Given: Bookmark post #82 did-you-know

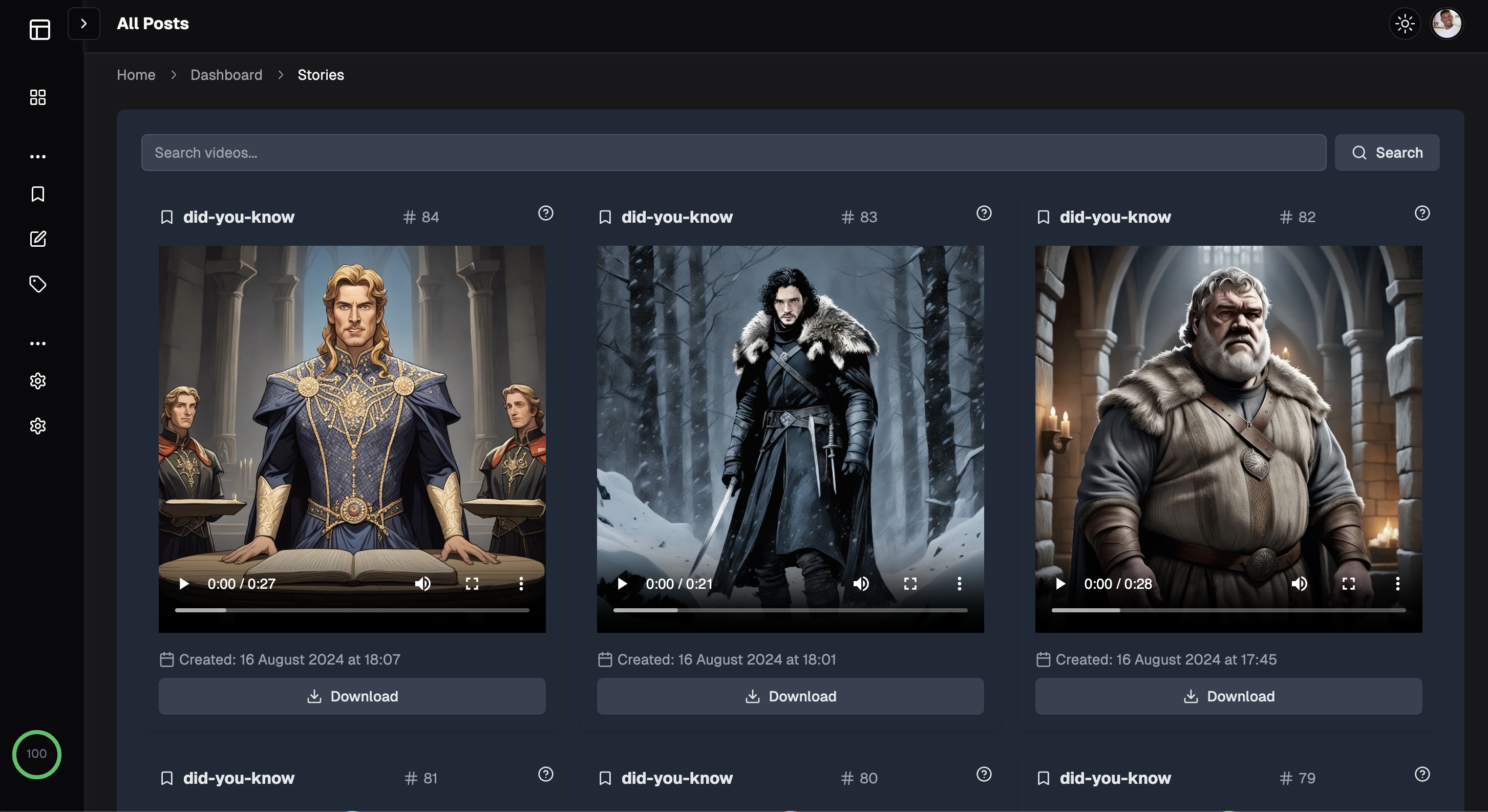Looking at the screenshot, I should tap(1043, 217).
